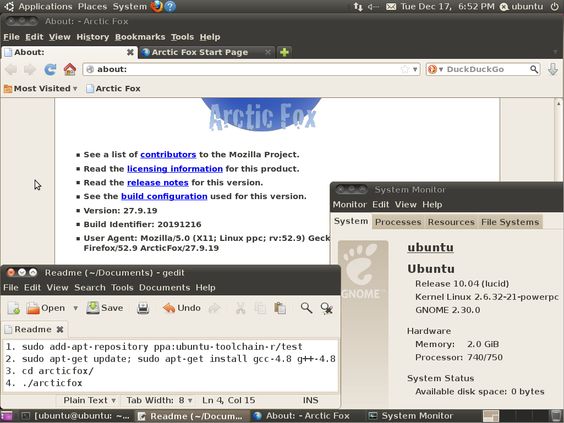Click the browser page vertical scrollbar
Viewport: 564px width, 423px height.
559,140
